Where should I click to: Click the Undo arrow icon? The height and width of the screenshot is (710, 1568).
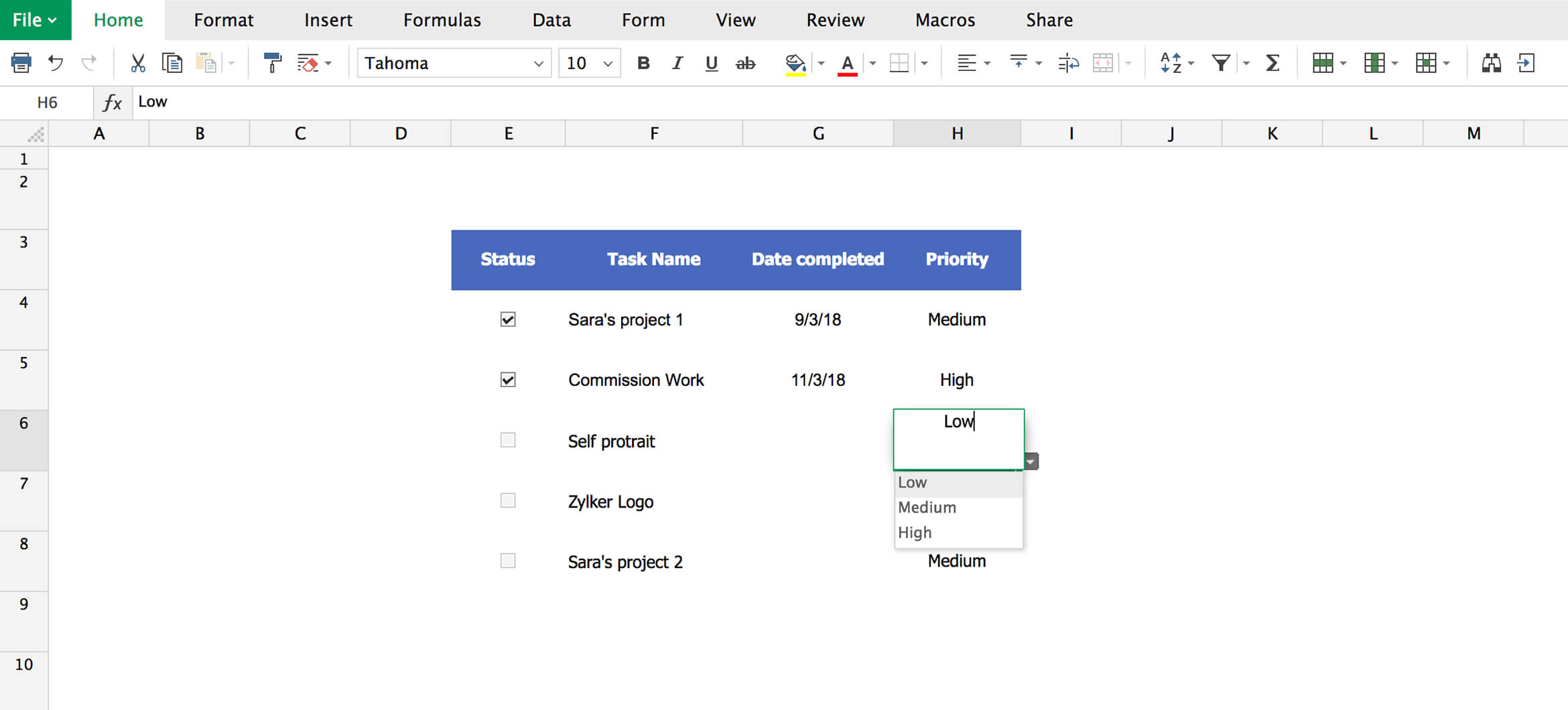[x=56, y=63]
